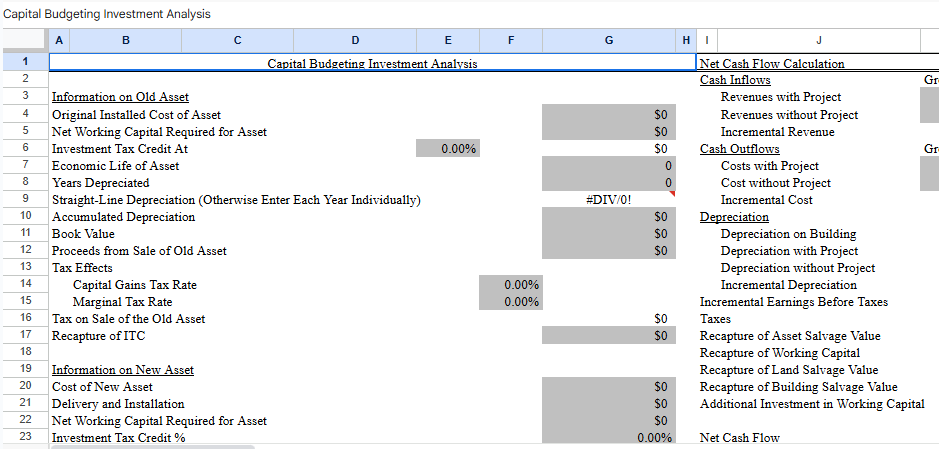Select column E header
Viewport: 939px width, 449px height.
447,40
